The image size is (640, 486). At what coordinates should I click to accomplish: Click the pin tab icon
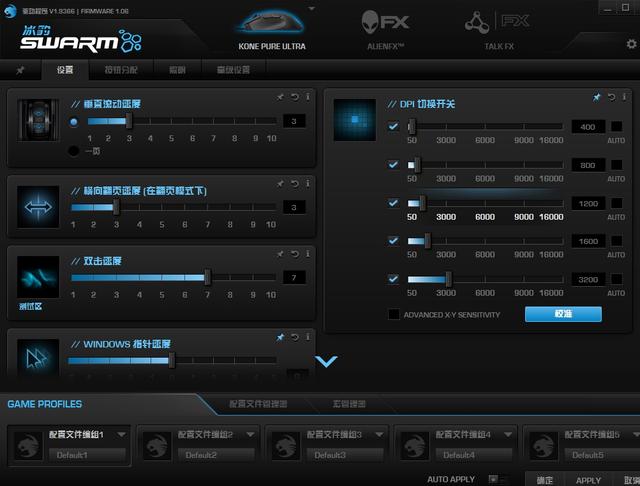pos(20,70)
